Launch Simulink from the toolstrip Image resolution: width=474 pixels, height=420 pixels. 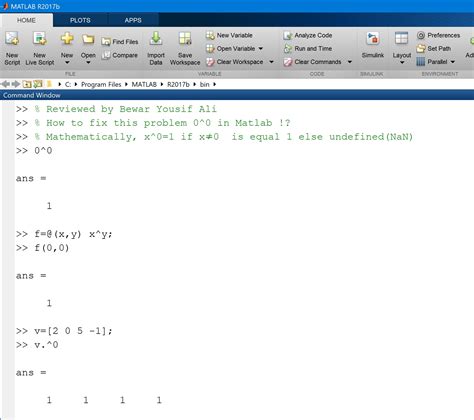tap(373, 46)
